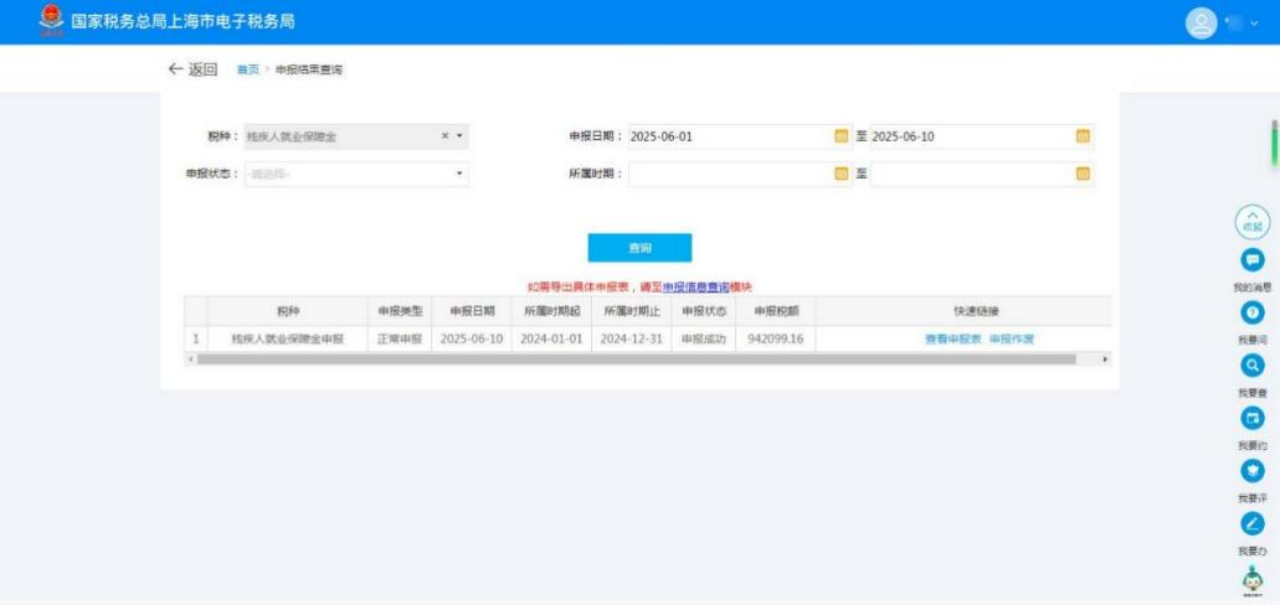Open calendar picker for 所属时期 field
The width and height of the screenshot is (1280, 605).
841,171
